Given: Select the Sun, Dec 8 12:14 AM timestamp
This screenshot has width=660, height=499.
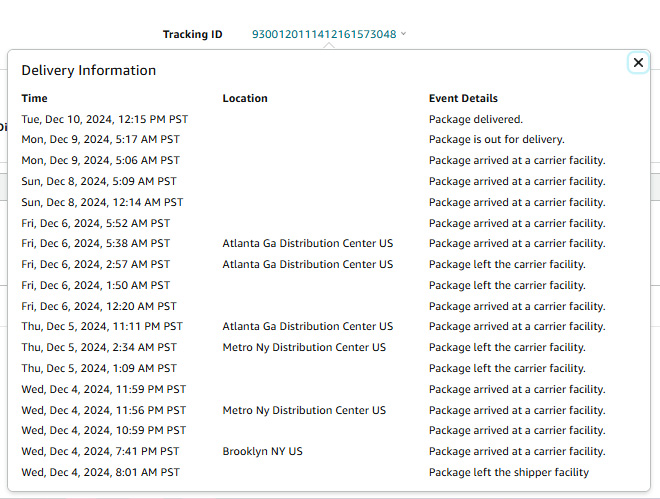Looking at the screenshot, I should (102, 202).
